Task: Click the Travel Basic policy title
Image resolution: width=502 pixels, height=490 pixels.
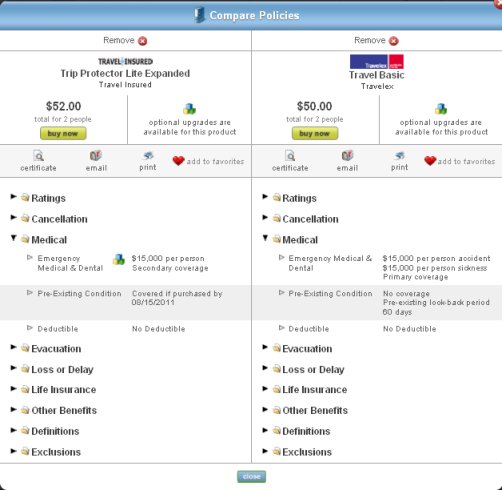Action: [377, 75]
